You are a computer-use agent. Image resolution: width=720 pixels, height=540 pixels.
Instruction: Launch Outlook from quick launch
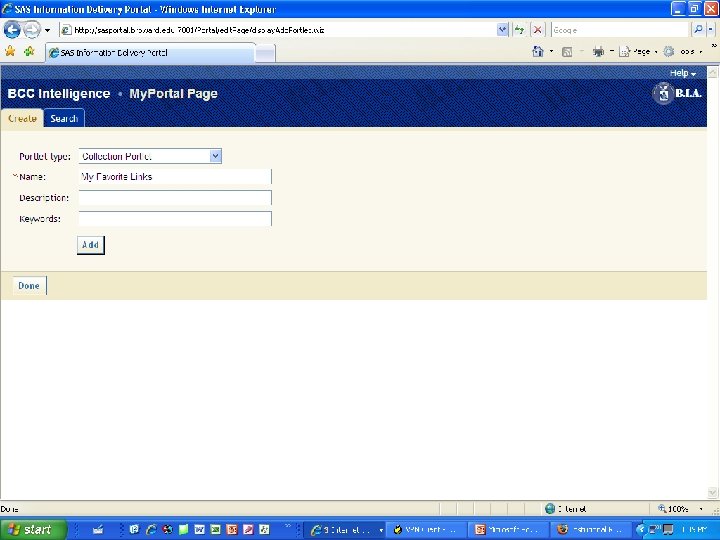[x=134, y=530]
